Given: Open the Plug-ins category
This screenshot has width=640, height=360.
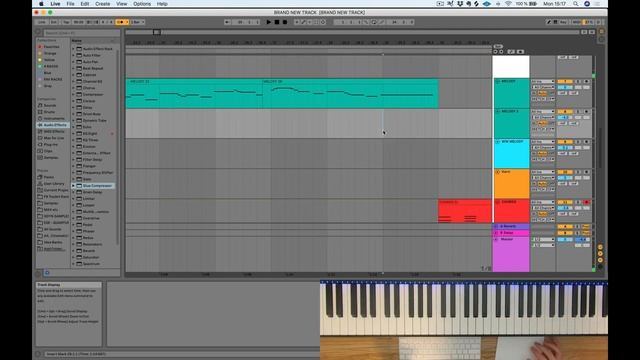Looking at the screenshot, I should point(53,144).
